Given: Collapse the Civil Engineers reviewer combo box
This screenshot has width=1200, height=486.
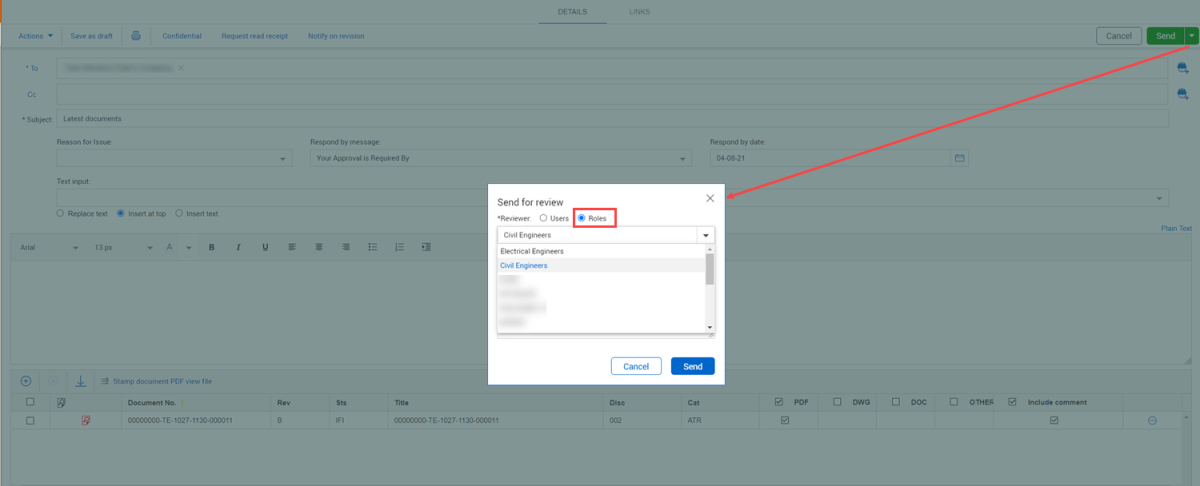Looking at the screenshot, I should point(706,235).
